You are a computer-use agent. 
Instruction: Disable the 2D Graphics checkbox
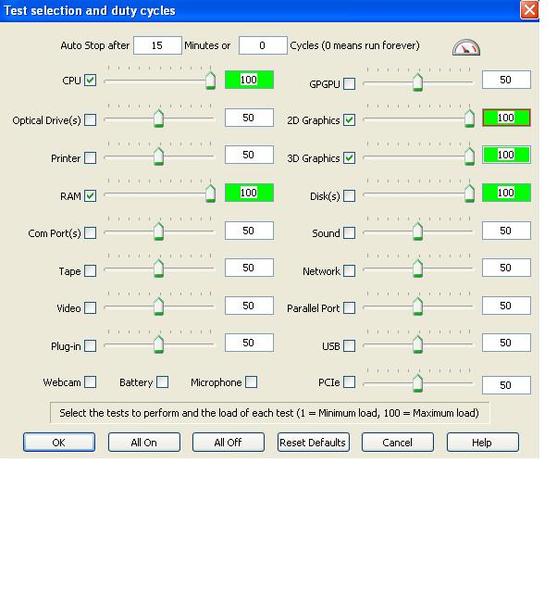click(x=349, y=120)
